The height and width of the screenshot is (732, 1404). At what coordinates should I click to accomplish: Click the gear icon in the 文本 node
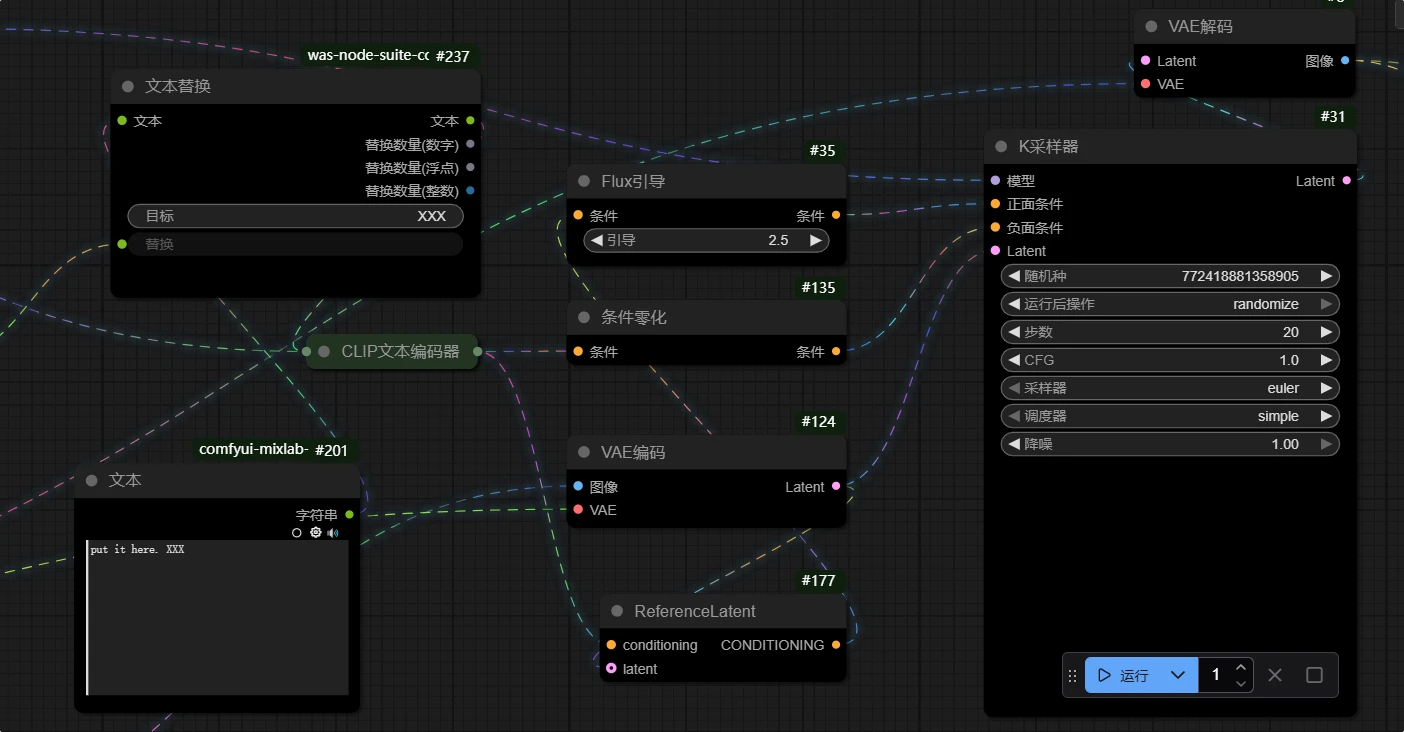pos(315,533)
